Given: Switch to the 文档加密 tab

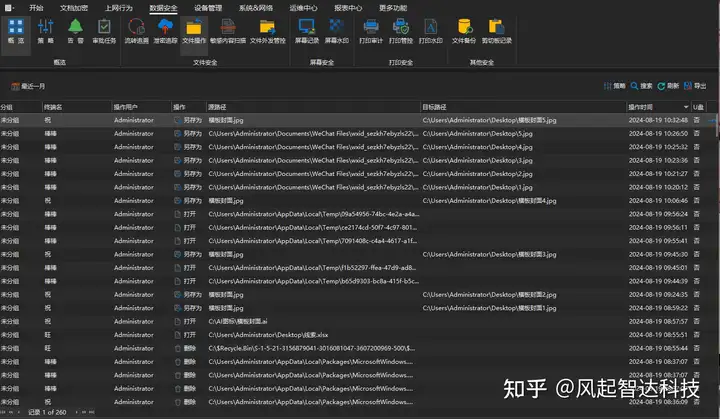Looking at the screenshot, I should point(74,8).
